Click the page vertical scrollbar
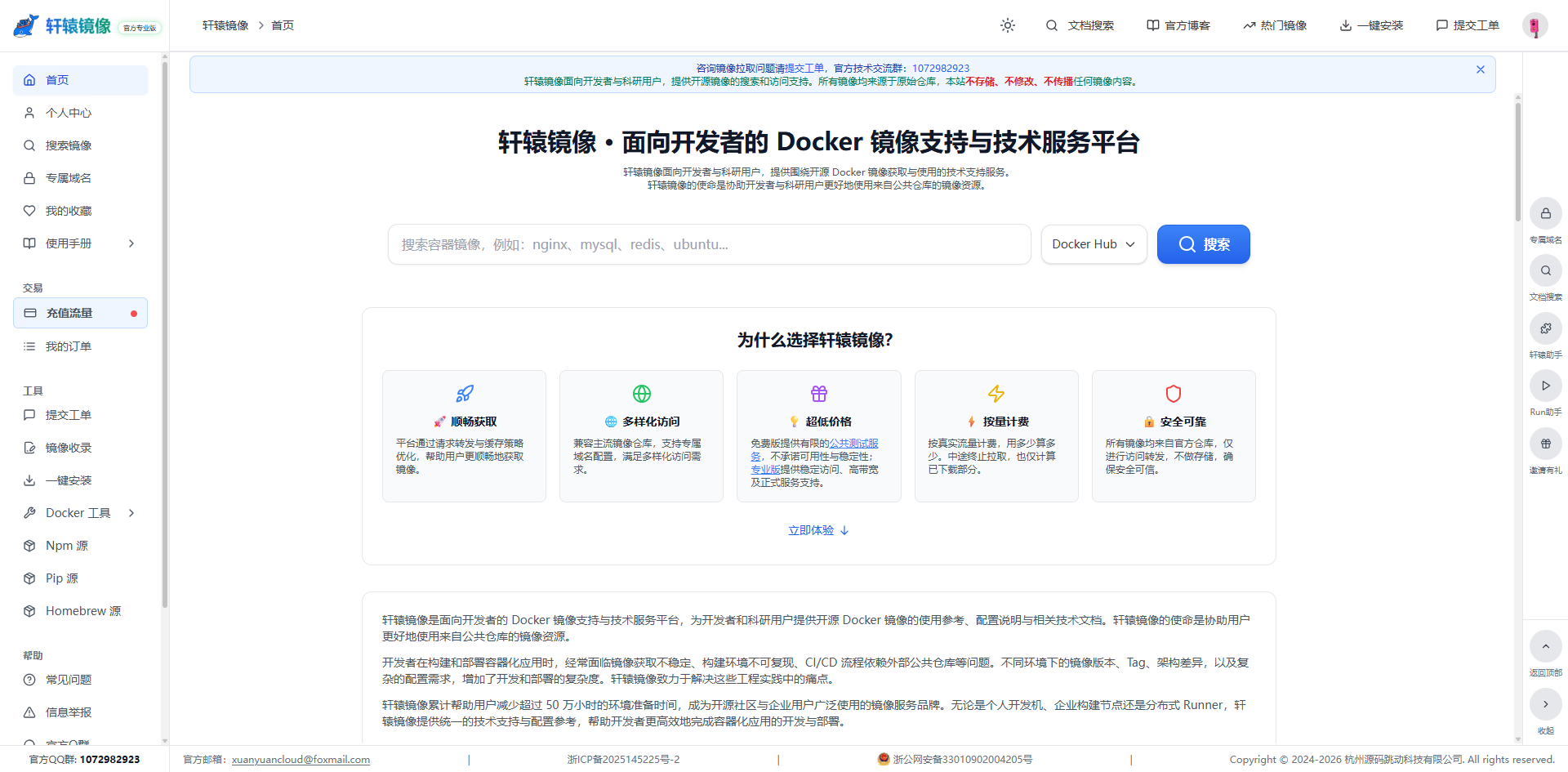Image resolution: width=1568 pixels, height=772 pixels. [1518, 163]
